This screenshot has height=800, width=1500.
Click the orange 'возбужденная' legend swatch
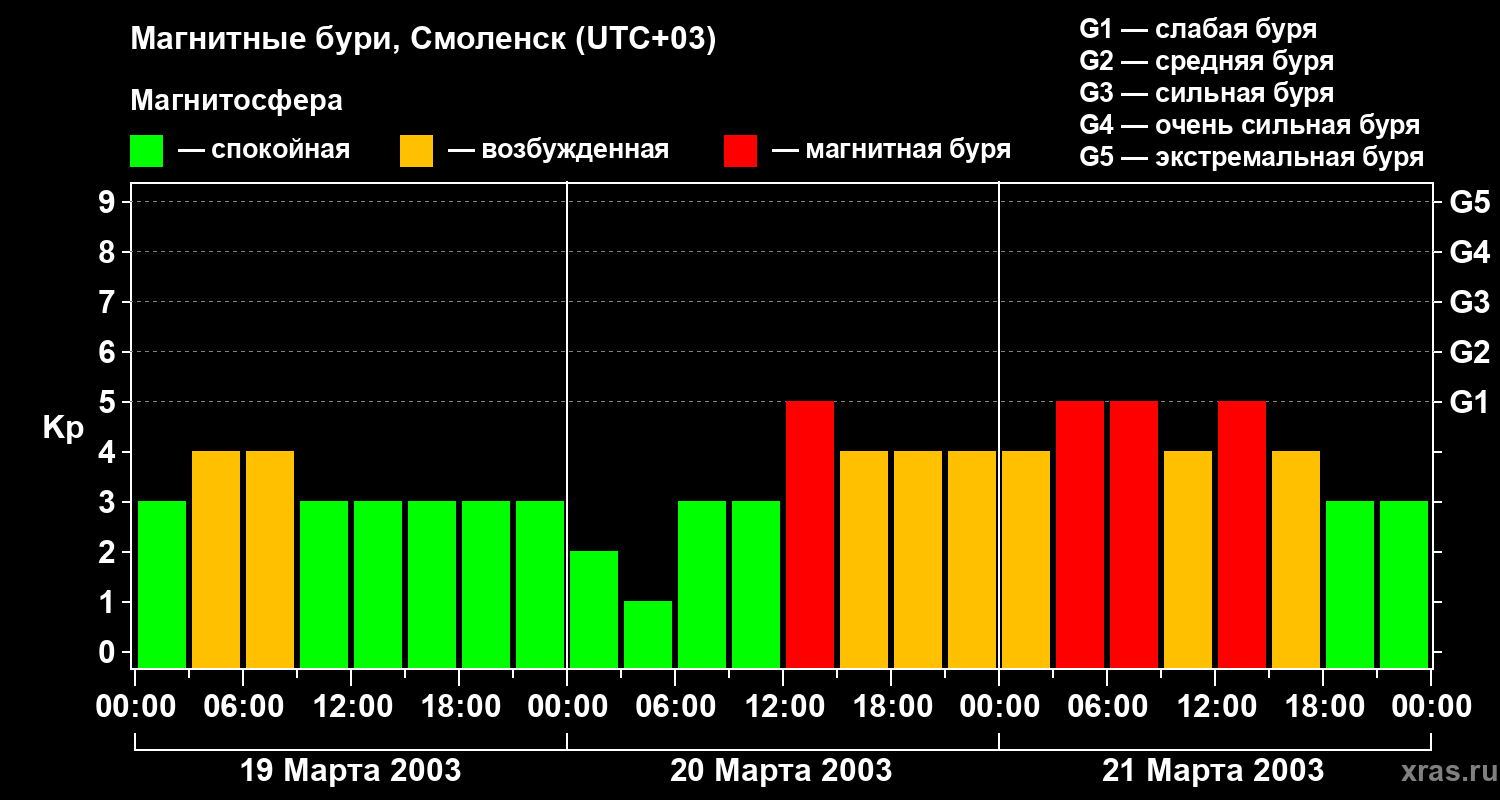coord(416,151)
